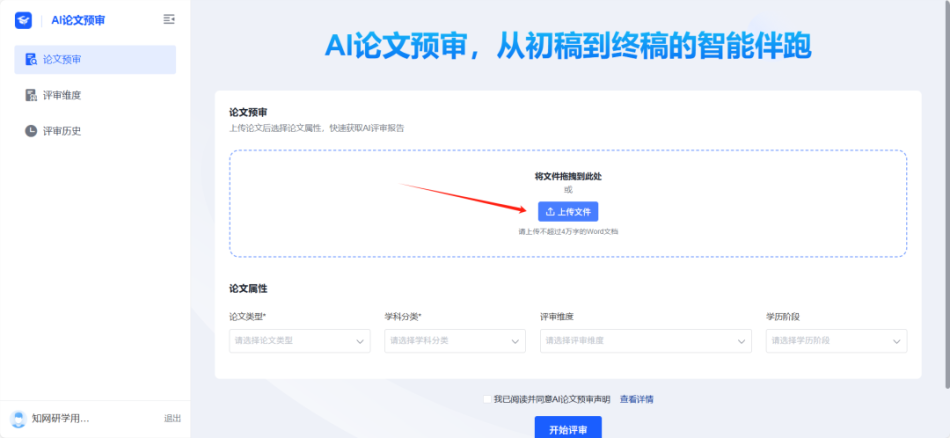Click the dashed file drop area

point(400,230)
